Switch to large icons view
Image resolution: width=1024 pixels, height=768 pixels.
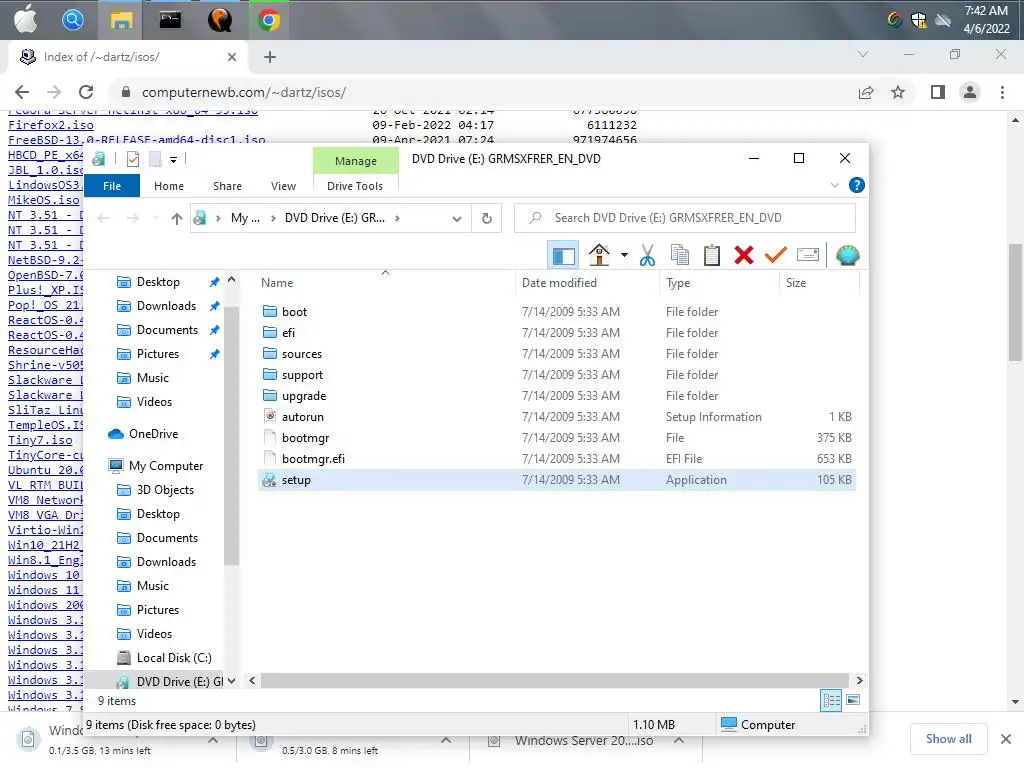point(852,700)
